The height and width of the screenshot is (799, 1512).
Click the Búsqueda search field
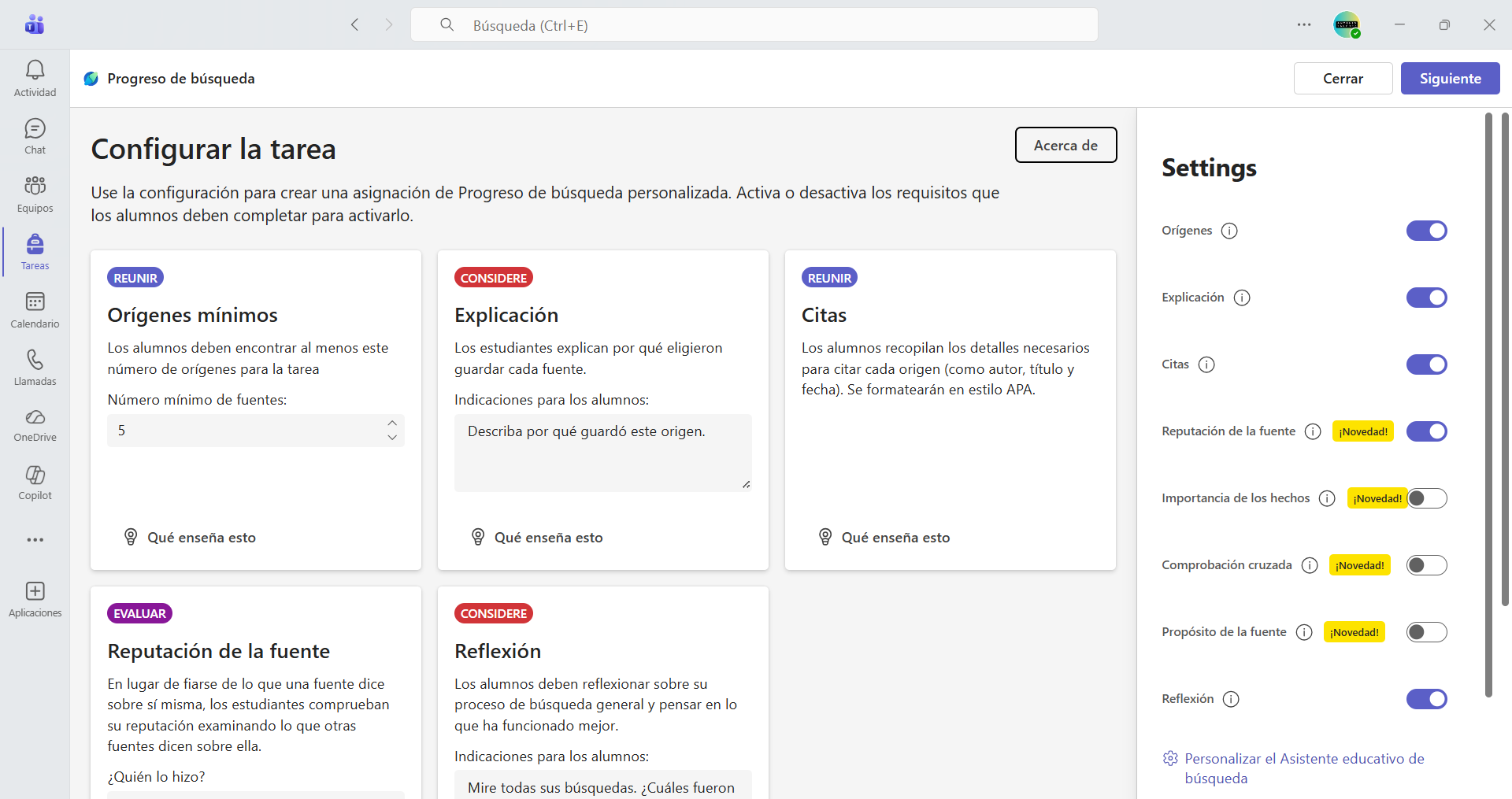pyautogui.click(x=754, y=25)
